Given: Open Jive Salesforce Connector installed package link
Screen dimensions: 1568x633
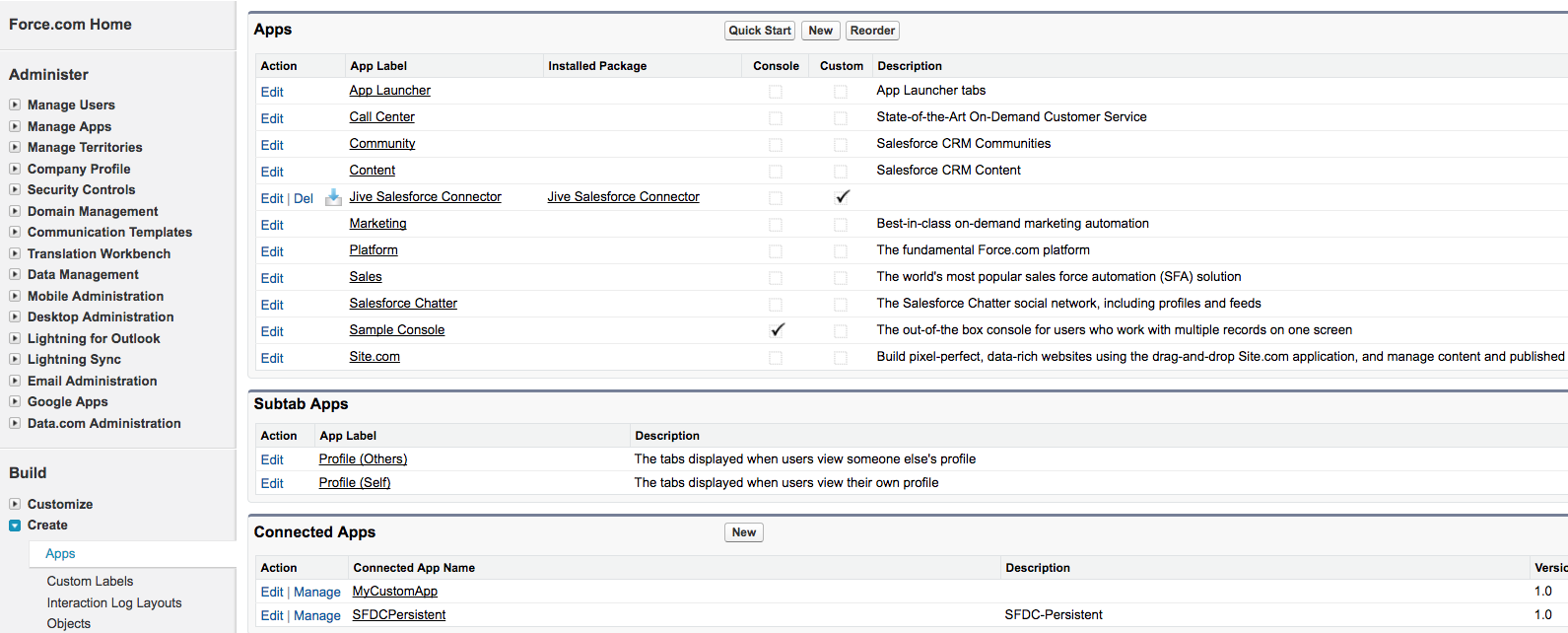Looking at the screenshot, I should pyautogui.click(x=624, y=196).
